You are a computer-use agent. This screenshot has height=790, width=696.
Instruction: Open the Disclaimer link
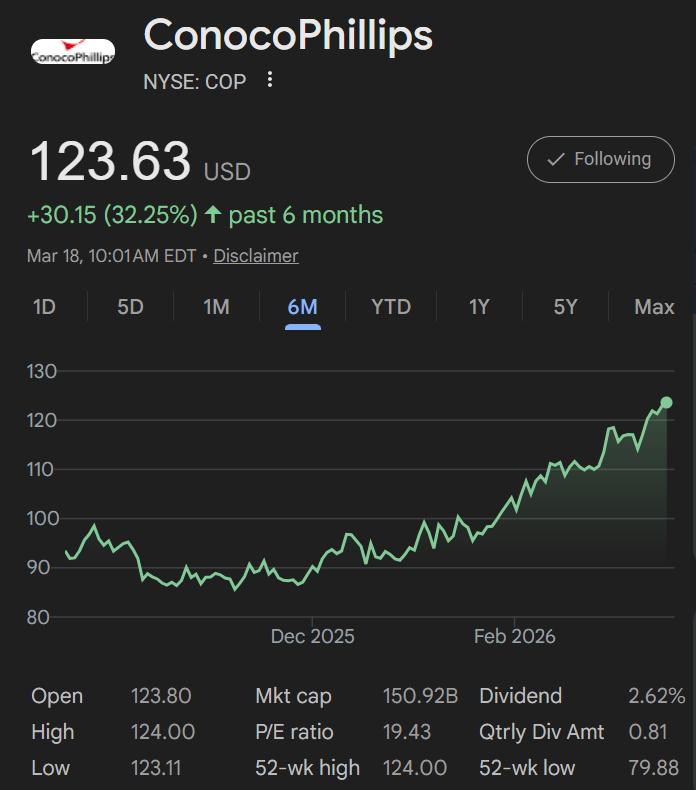(x=256, y=256)
